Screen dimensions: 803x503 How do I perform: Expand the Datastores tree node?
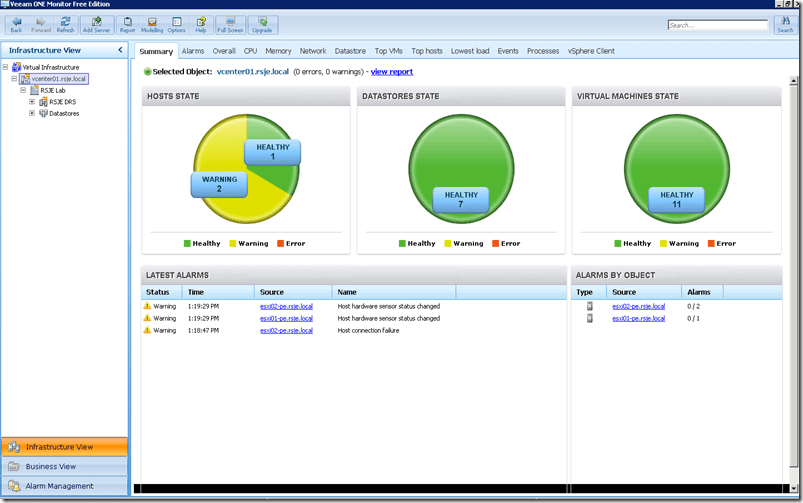coord(32,113)
